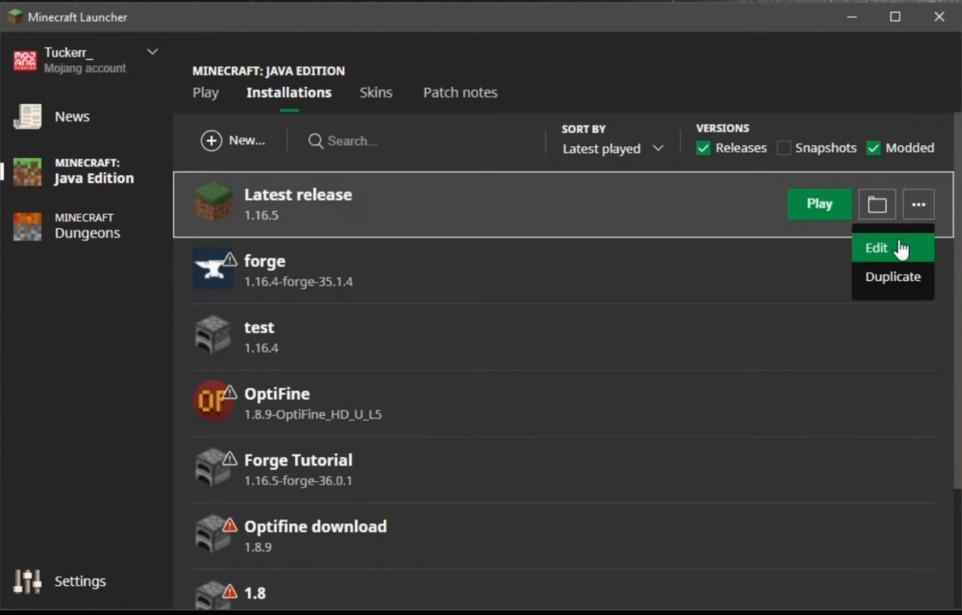
Task: Click the forge anvil icon
Action: [x=210, y=269]
